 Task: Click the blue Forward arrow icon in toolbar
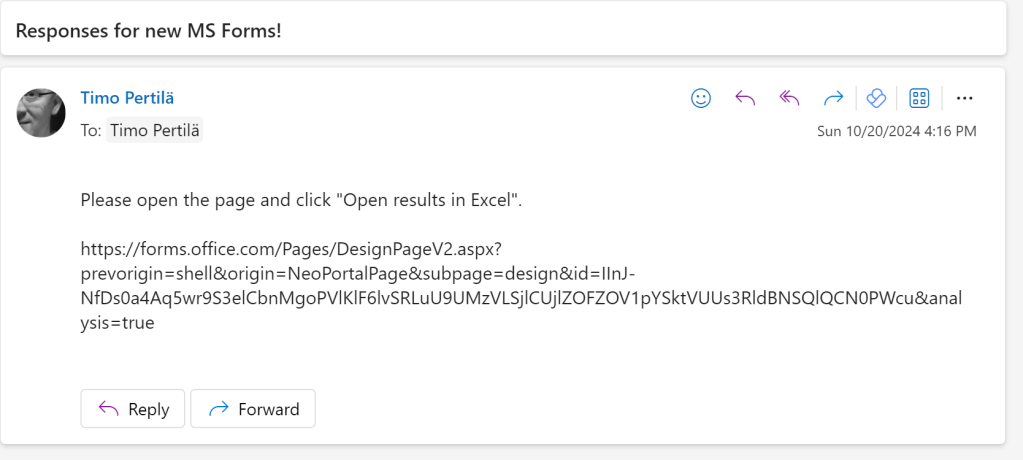point(833,98)
